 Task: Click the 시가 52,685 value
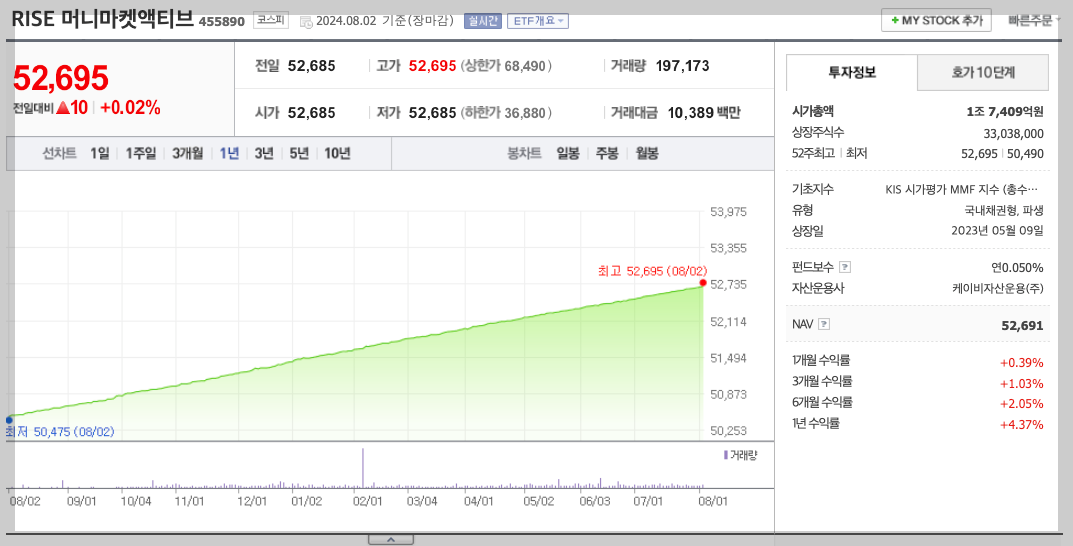(311, 112)
